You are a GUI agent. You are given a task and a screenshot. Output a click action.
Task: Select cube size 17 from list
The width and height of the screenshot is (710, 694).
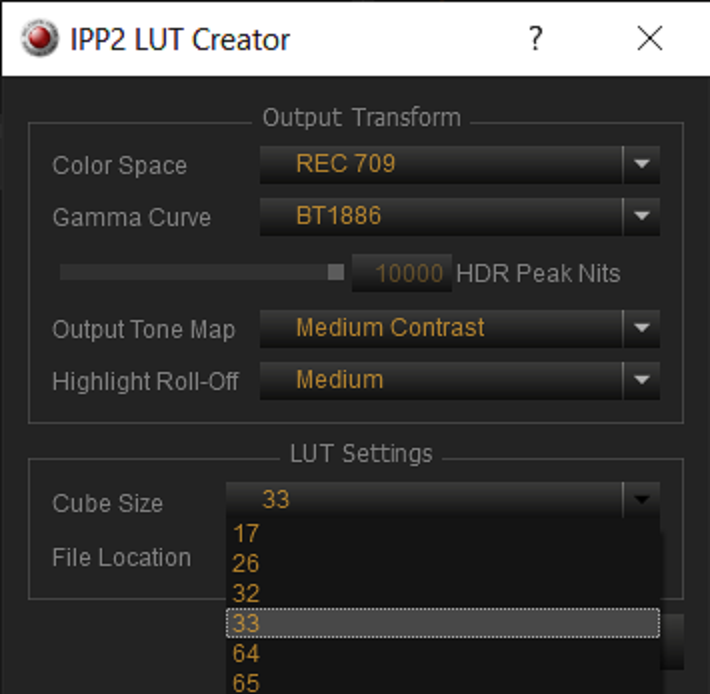point(443,533)
